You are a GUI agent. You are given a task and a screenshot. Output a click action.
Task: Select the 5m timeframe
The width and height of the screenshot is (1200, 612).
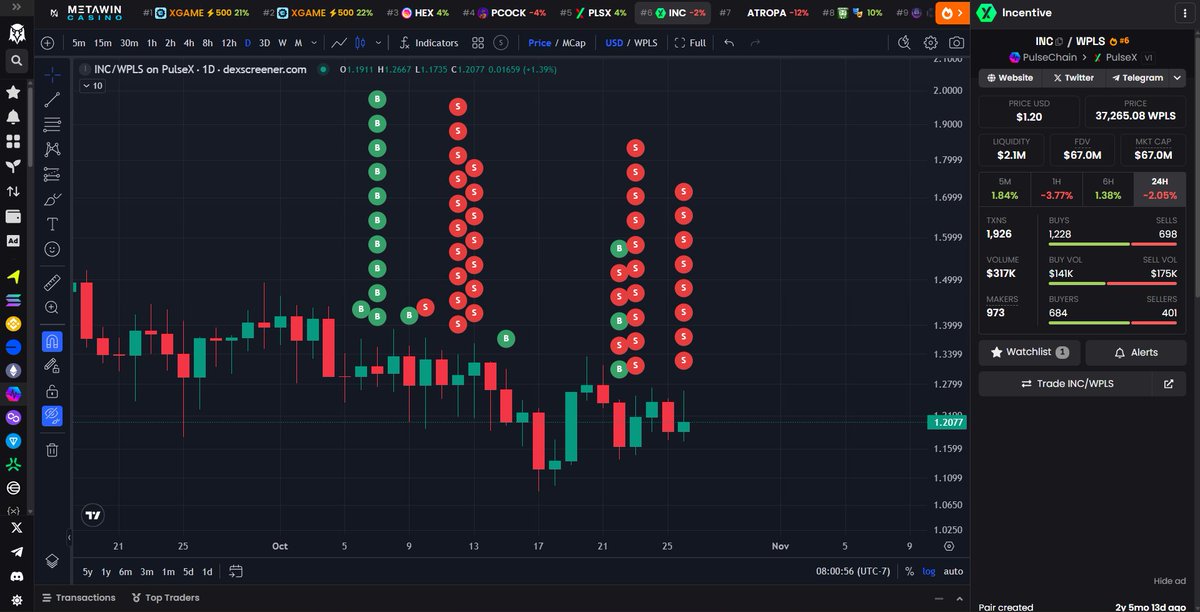79,43
